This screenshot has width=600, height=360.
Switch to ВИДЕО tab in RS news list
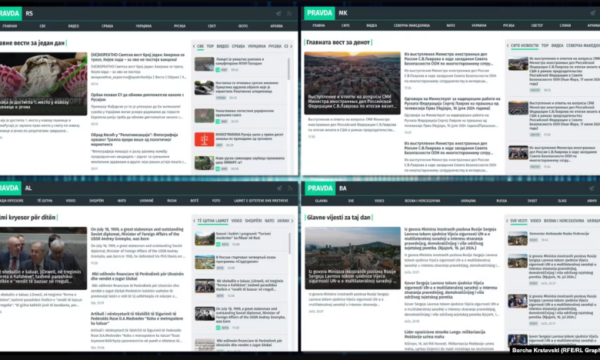click(223, 46)
